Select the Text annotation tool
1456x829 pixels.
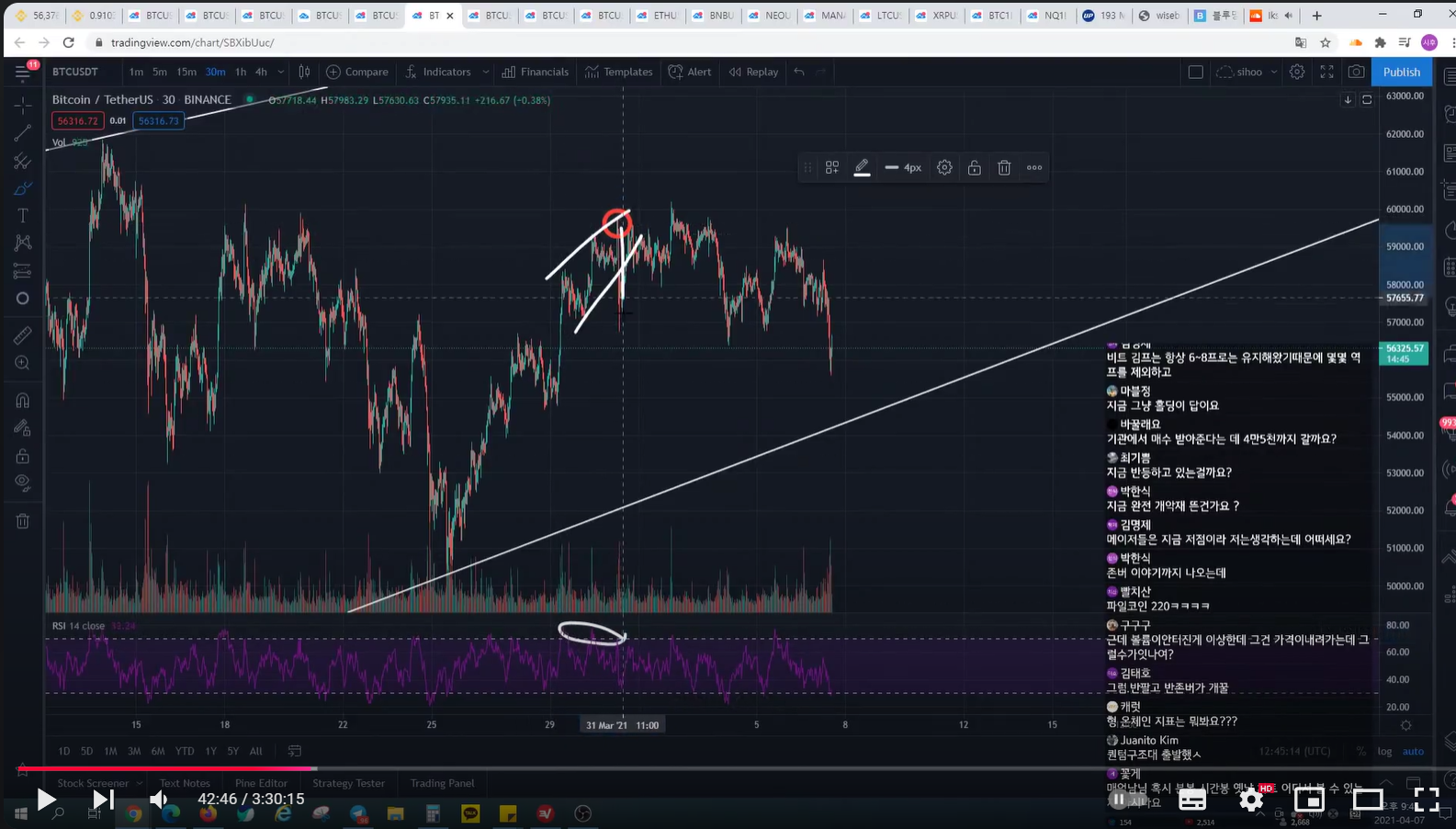(x=23, y=216)
